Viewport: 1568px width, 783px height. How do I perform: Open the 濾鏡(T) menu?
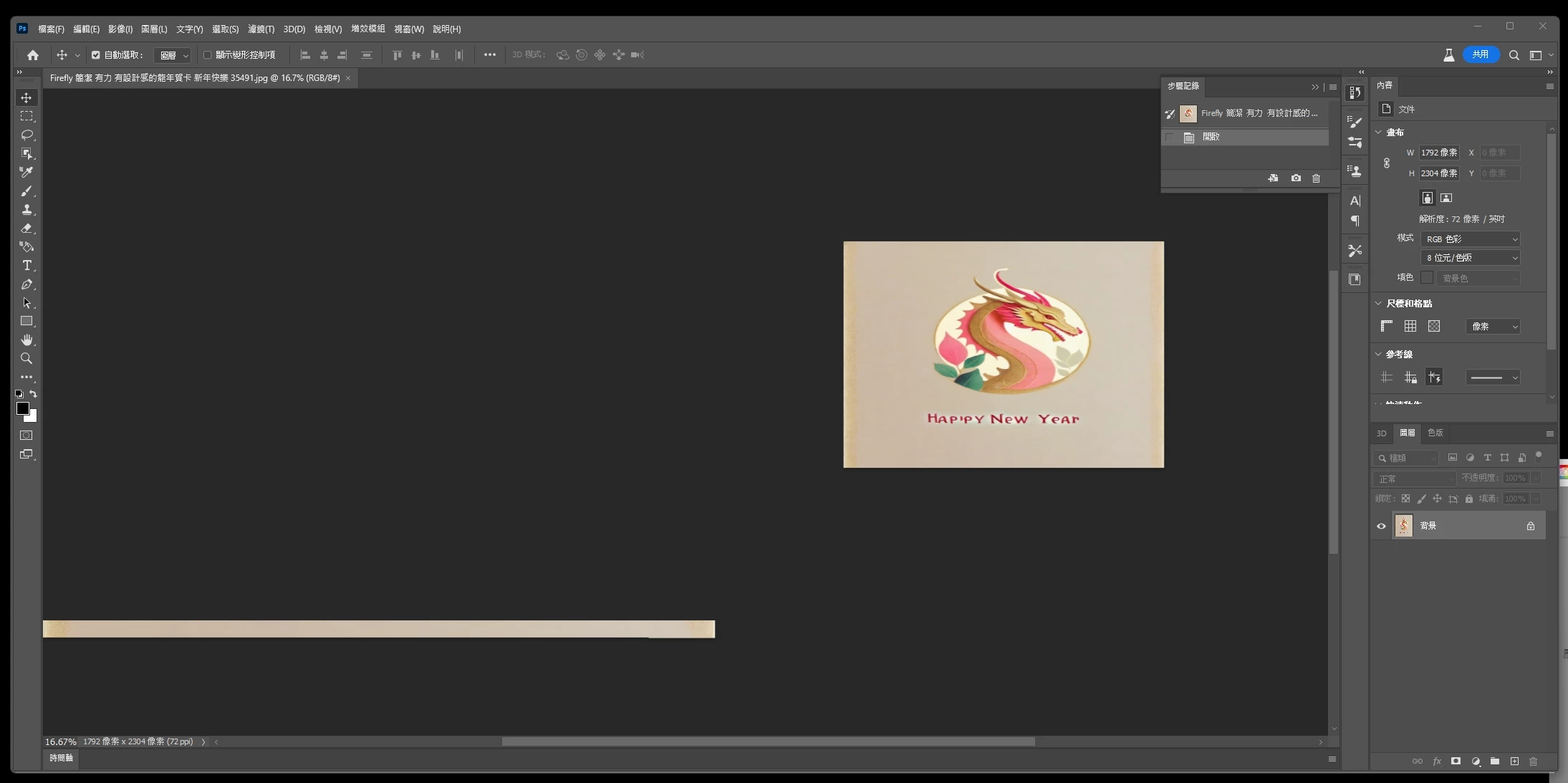[261, 29]
